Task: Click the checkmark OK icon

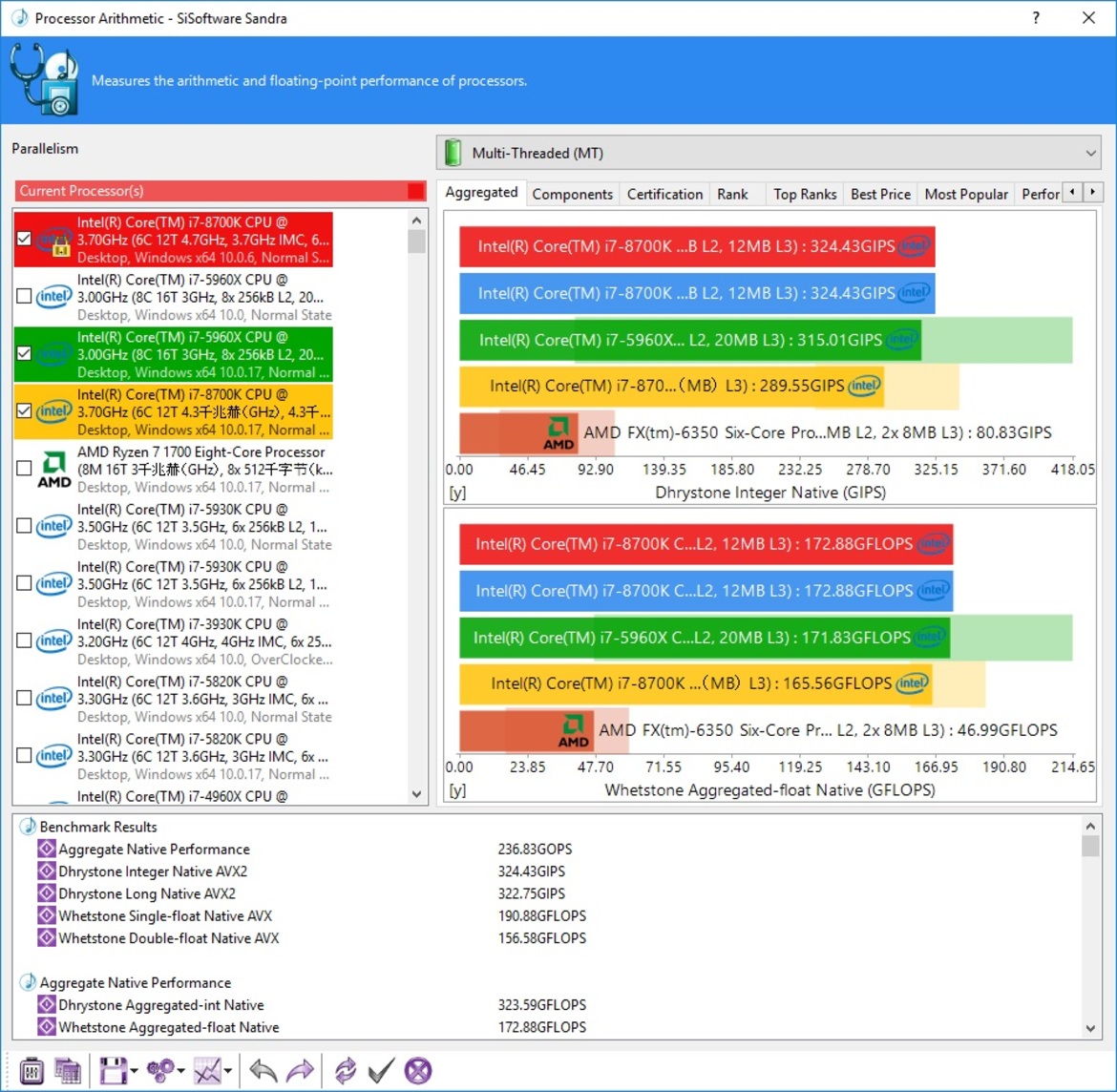Action: (x=381, y=1071)
